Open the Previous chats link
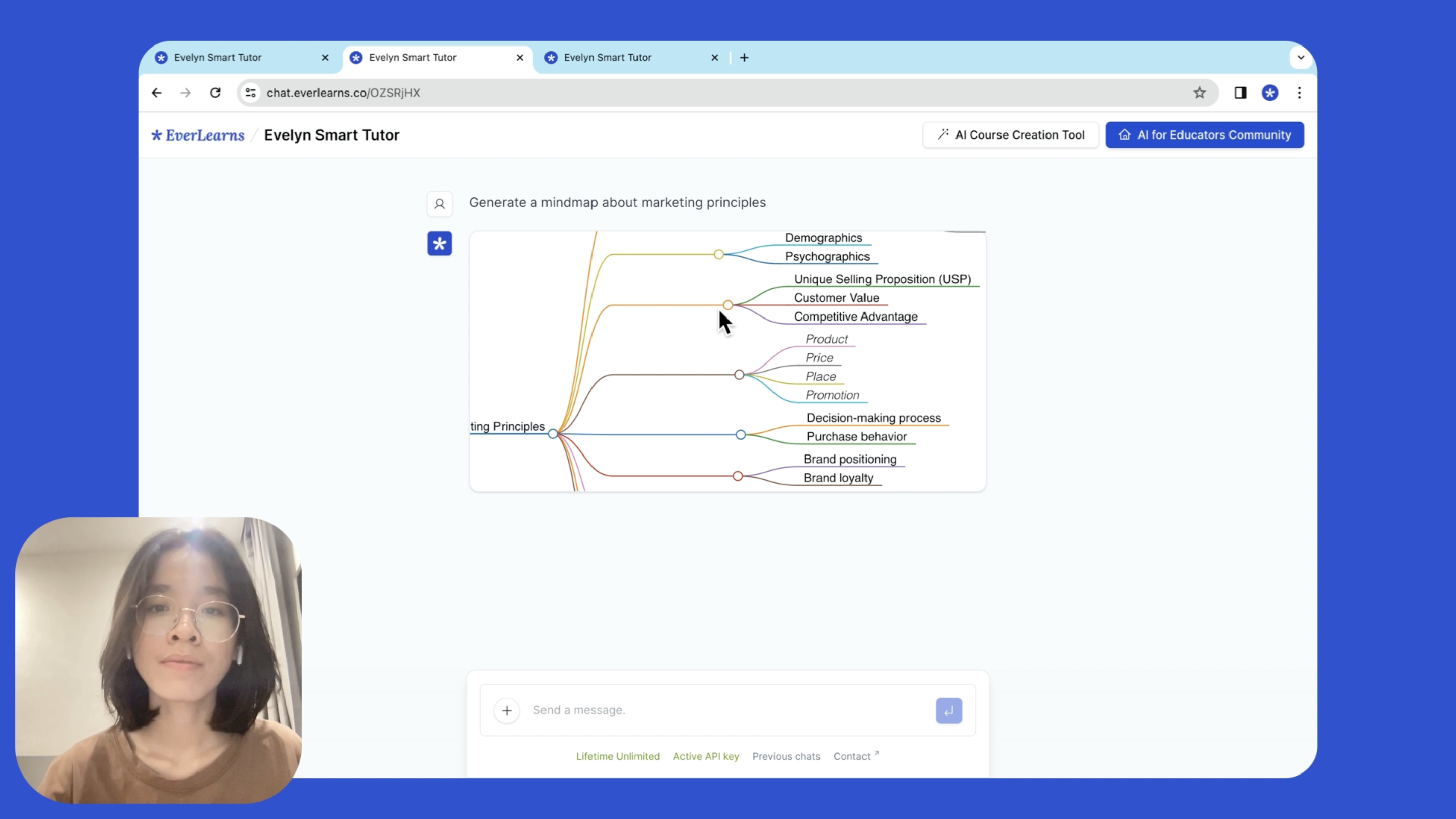1456x819 pixels. pyautogui.click(x=786, y=756)
